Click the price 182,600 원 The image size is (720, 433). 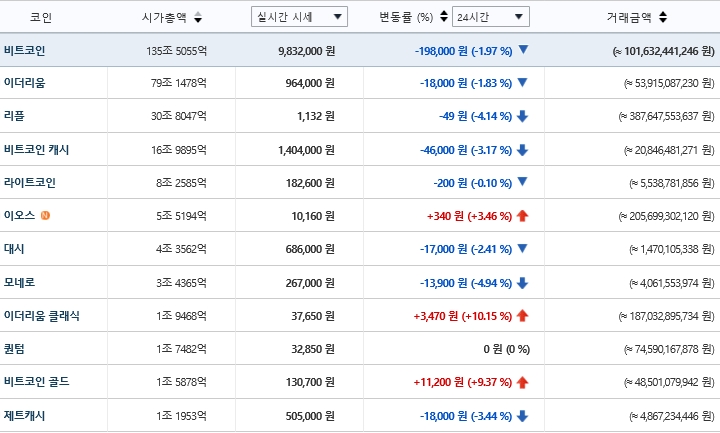[310, 183]
